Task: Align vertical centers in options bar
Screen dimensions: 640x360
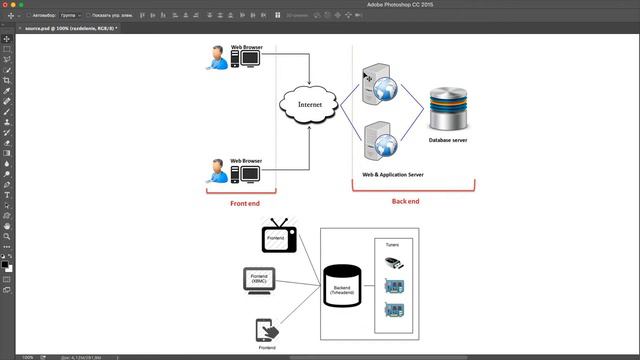Action: point(153,15)
